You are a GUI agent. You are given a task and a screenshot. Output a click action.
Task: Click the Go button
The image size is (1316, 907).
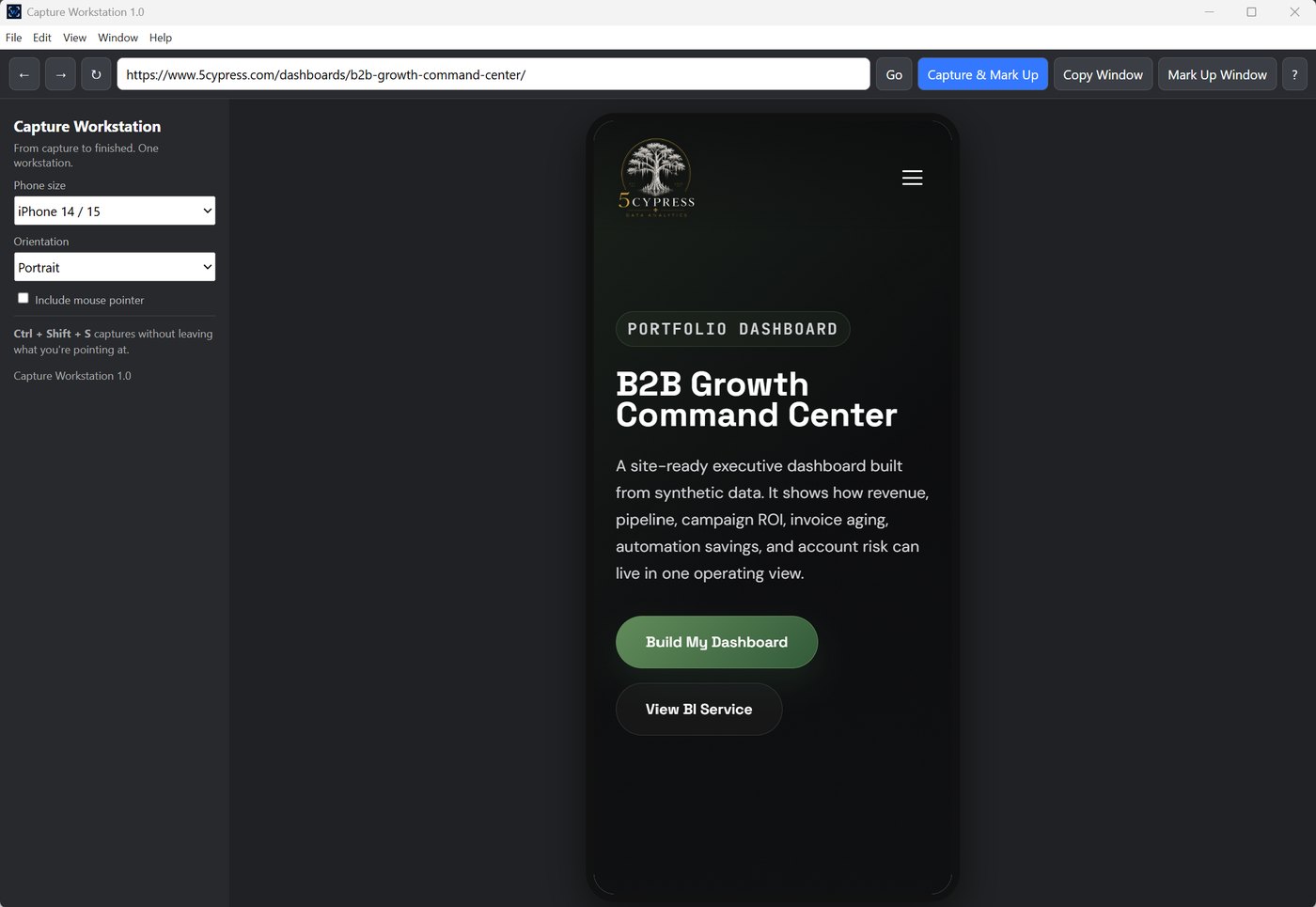coord(894,74)
